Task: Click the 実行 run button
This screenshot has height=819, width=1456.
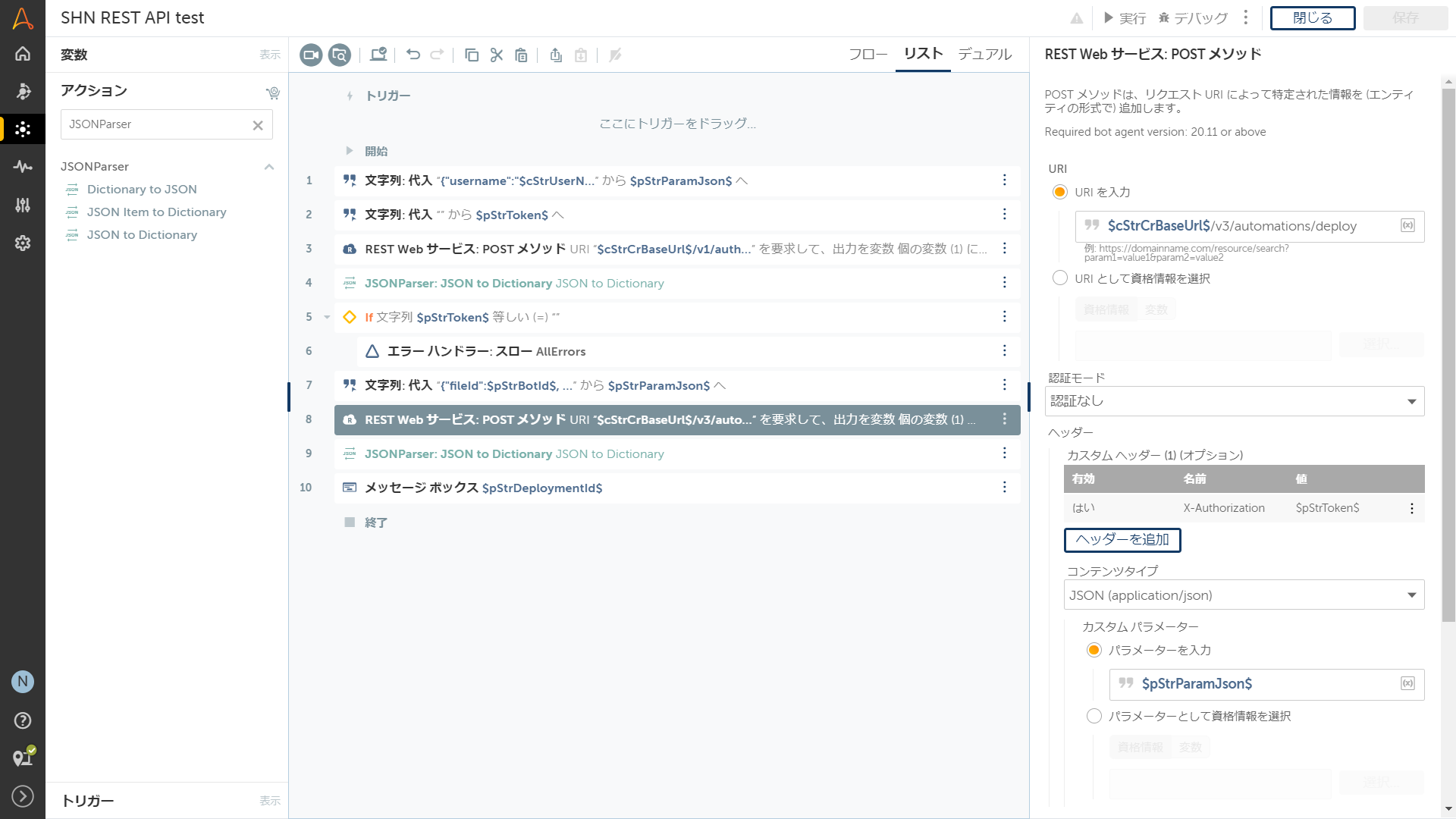Action: click(x=1124, y=18)
